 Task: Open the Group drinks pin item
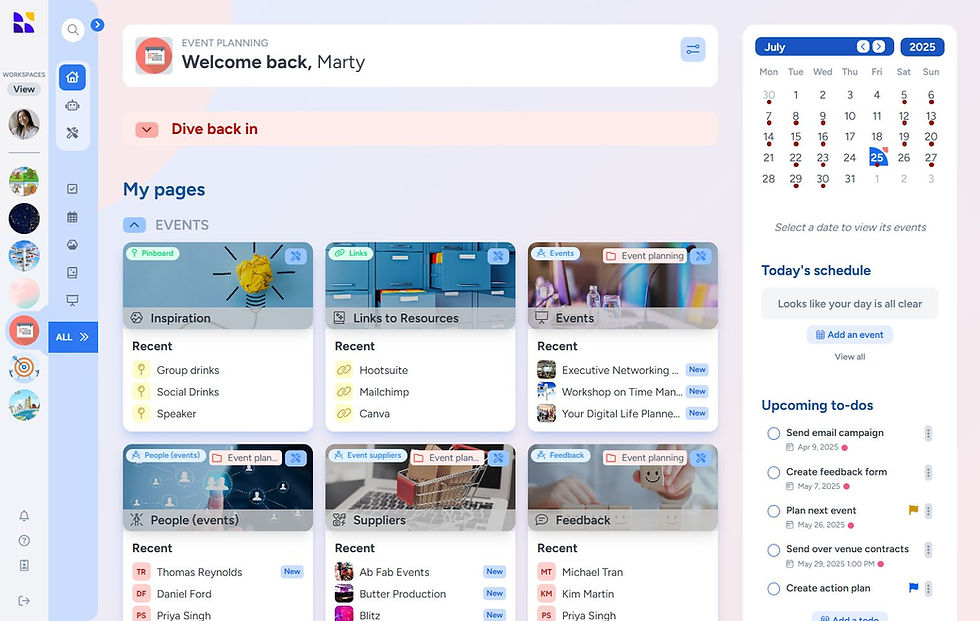(188, 370)
